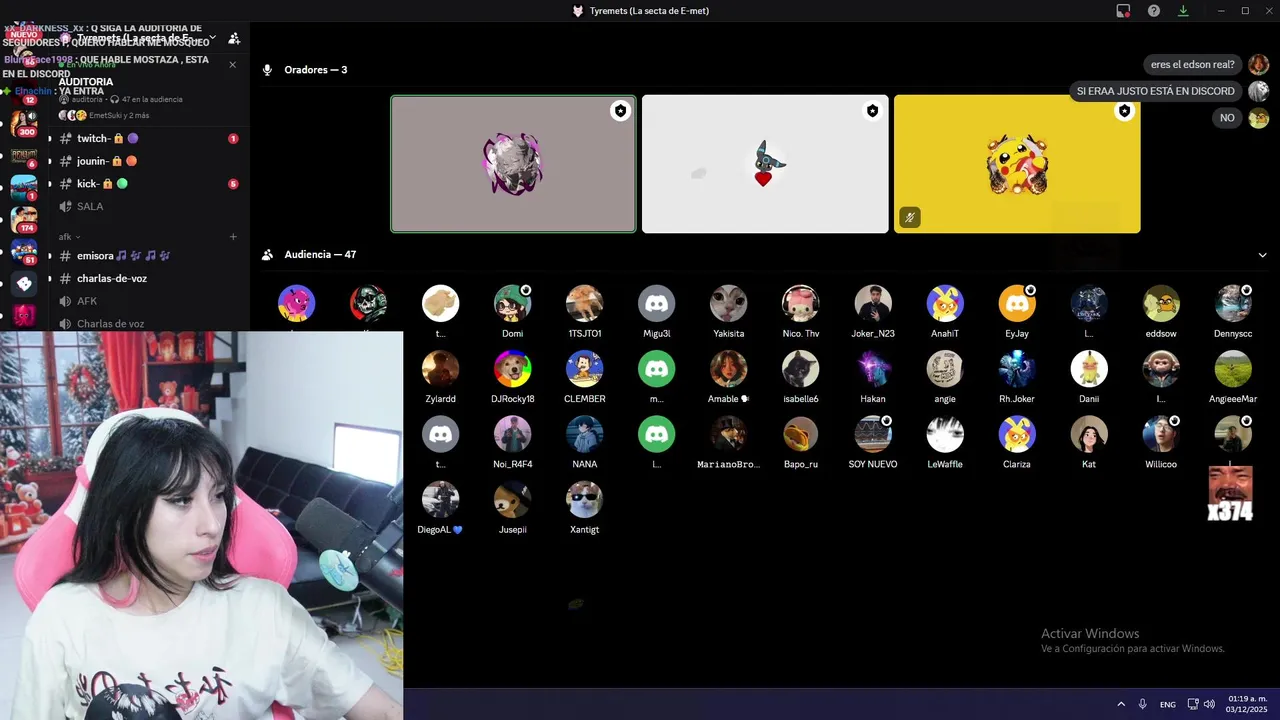
Task: Open Amable's audience avatar
Action: coord(728,369)
